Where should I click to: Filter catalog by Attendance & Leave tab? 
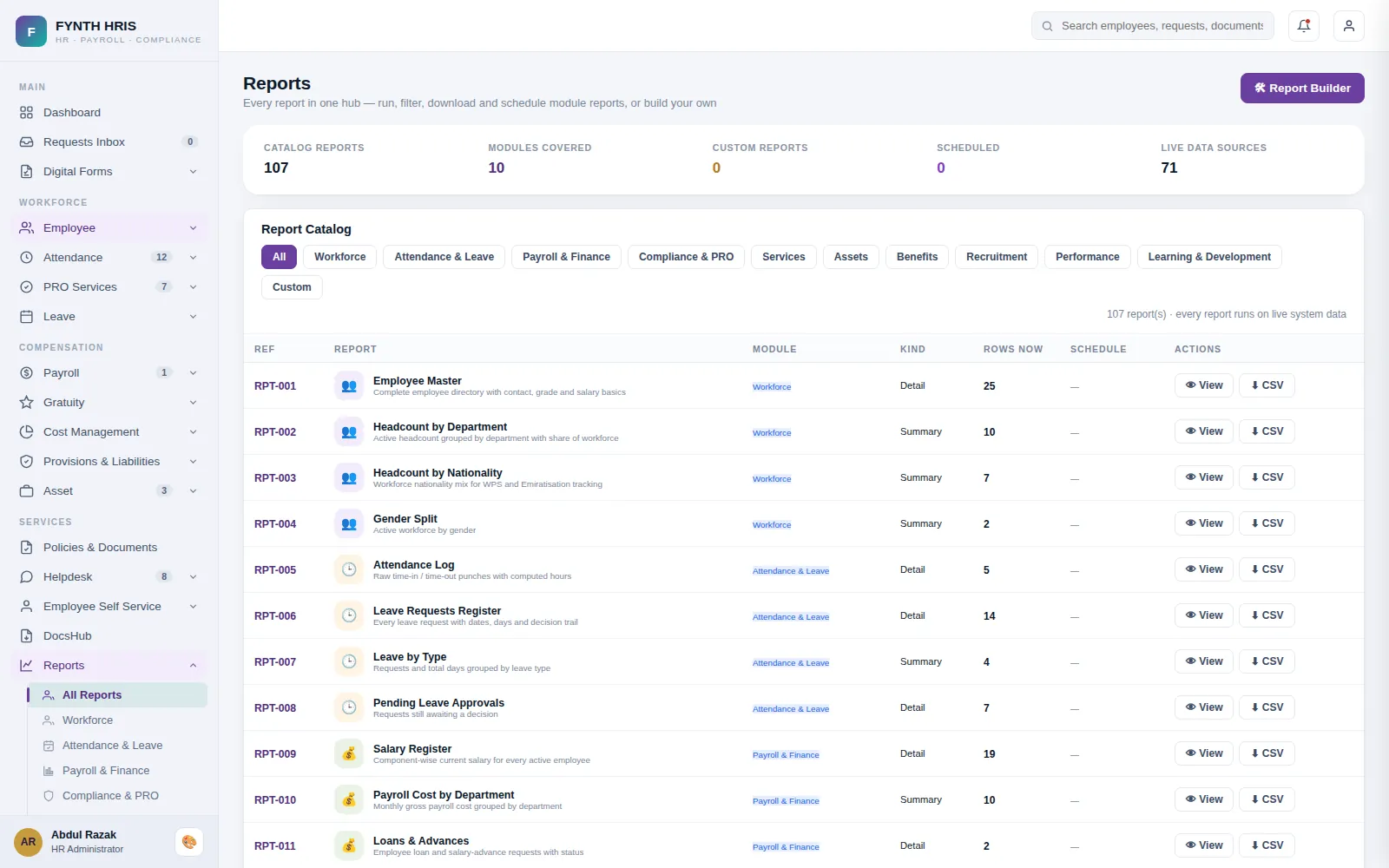[x=444, y=257]
